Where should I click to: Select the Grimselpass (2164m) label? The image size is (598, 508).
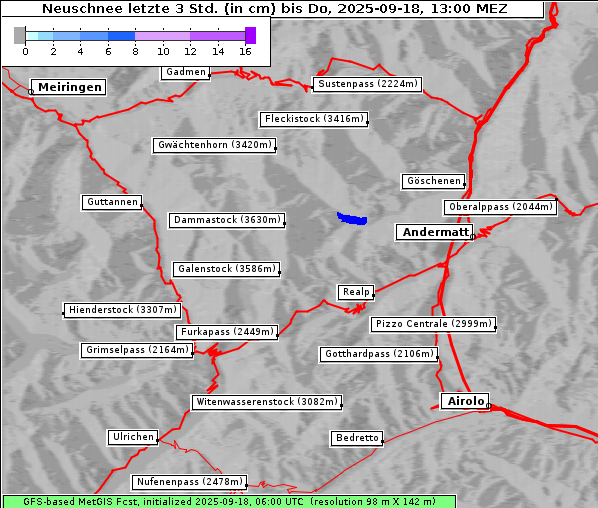tap(137, 350)
